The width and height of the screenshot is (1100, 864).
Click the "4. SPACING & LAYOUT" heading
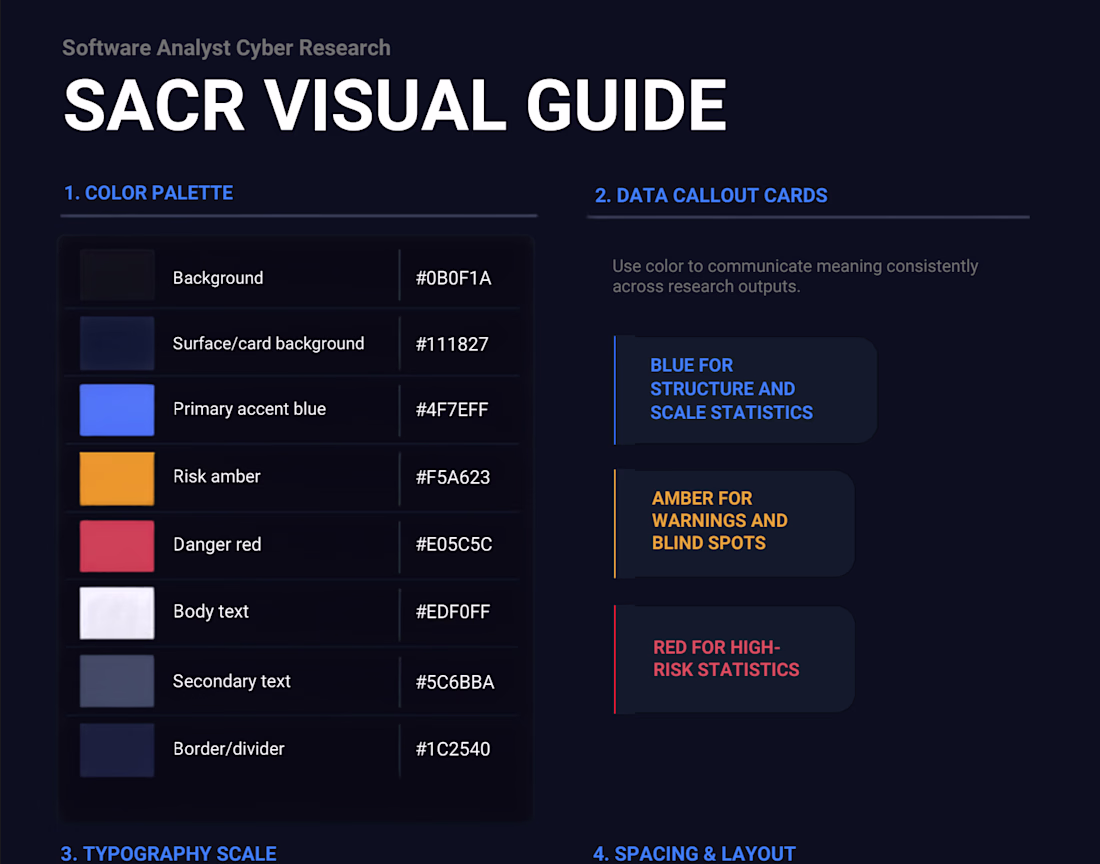(x=695, y=853)
